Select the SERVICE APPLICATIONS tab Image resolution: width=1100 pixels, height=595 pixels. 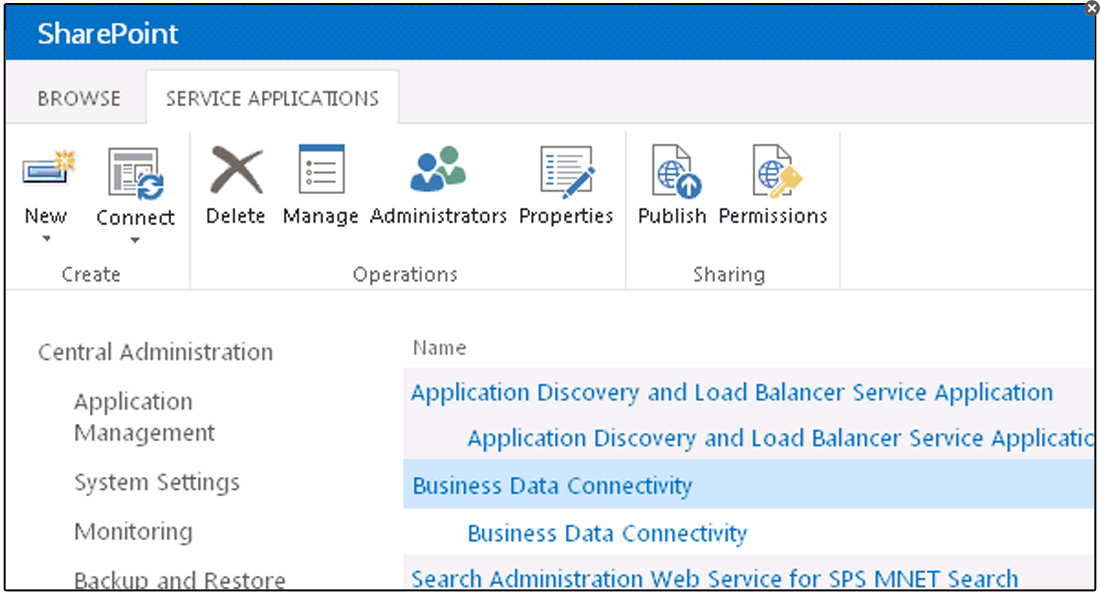272,98
